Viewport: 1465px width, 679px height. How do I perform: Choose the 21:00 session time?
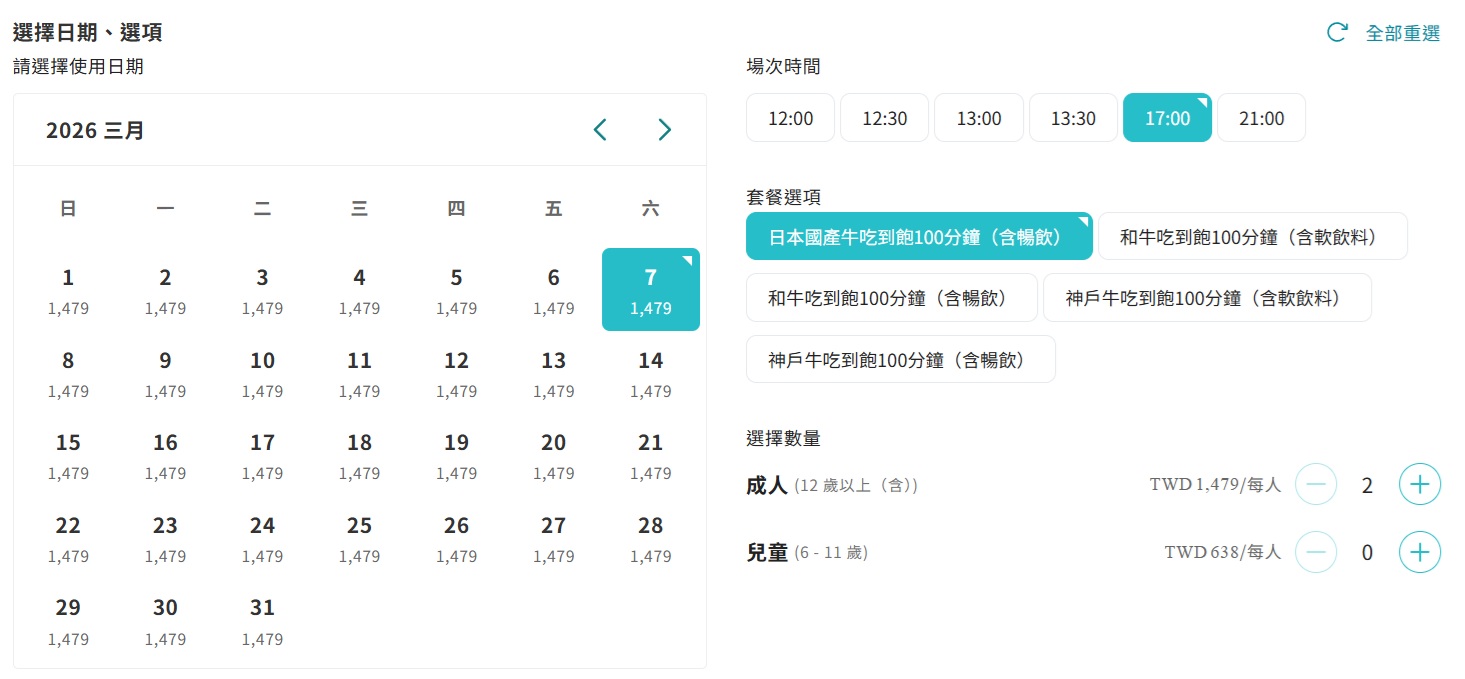click(1261, 118)
